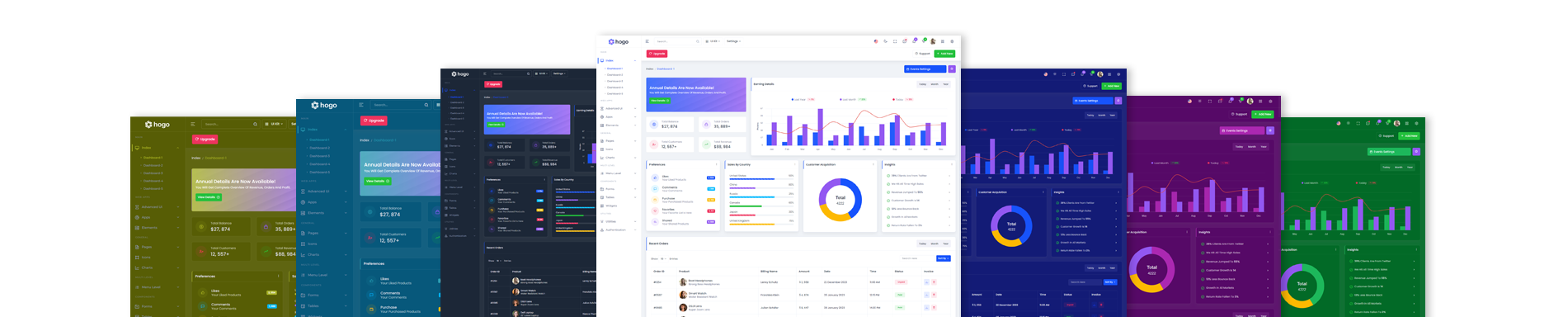Click the Charts icon in the teal window sidebar
The height and width of the screenshot is (317, 1568).
[303, 254]
